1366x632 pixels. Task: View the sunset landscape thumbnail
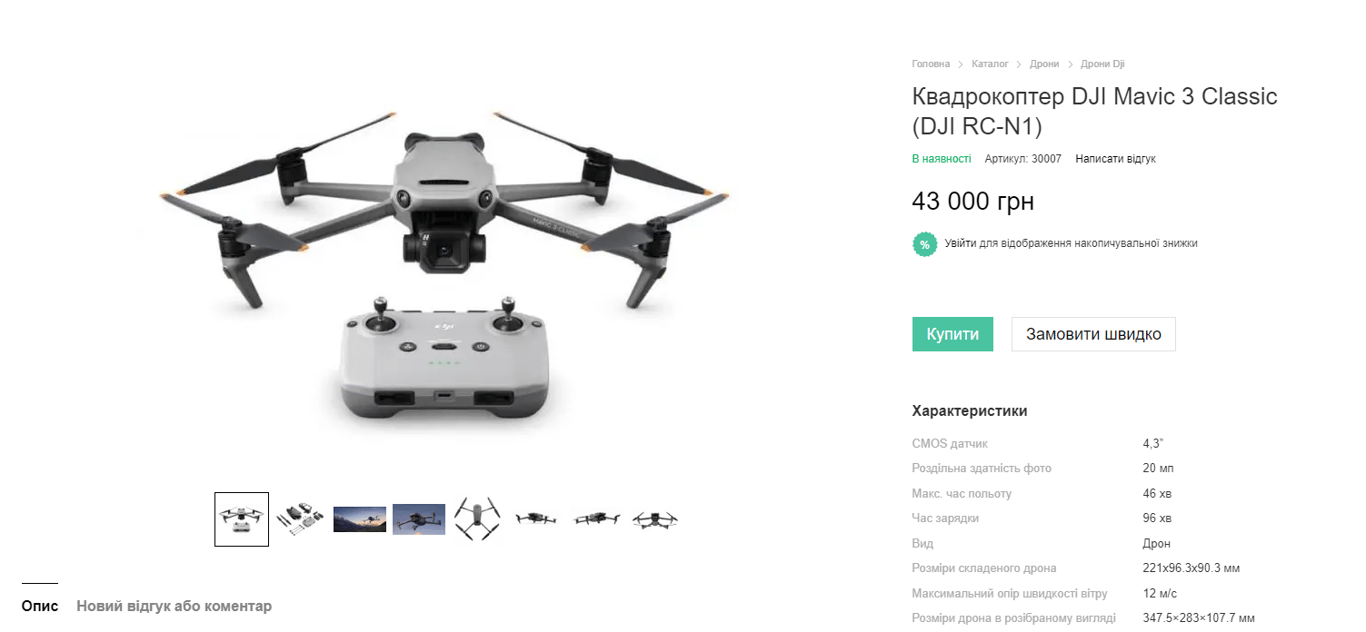[360, 519]
